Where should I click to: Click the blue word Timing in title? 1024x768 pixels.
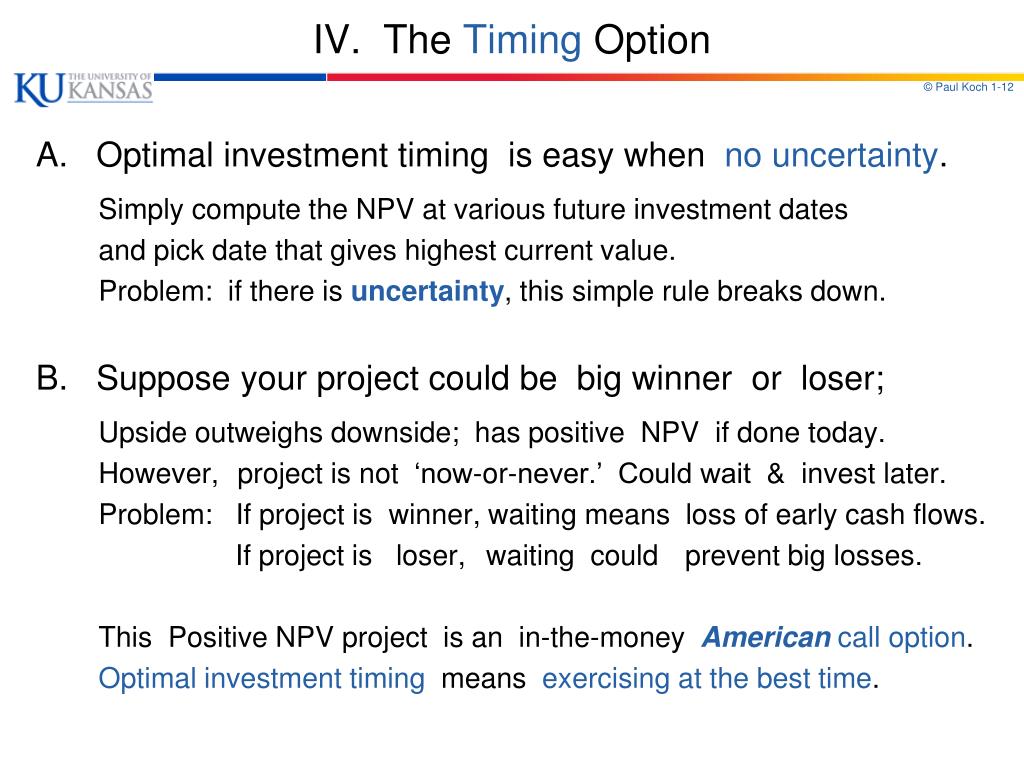(522, 40)
